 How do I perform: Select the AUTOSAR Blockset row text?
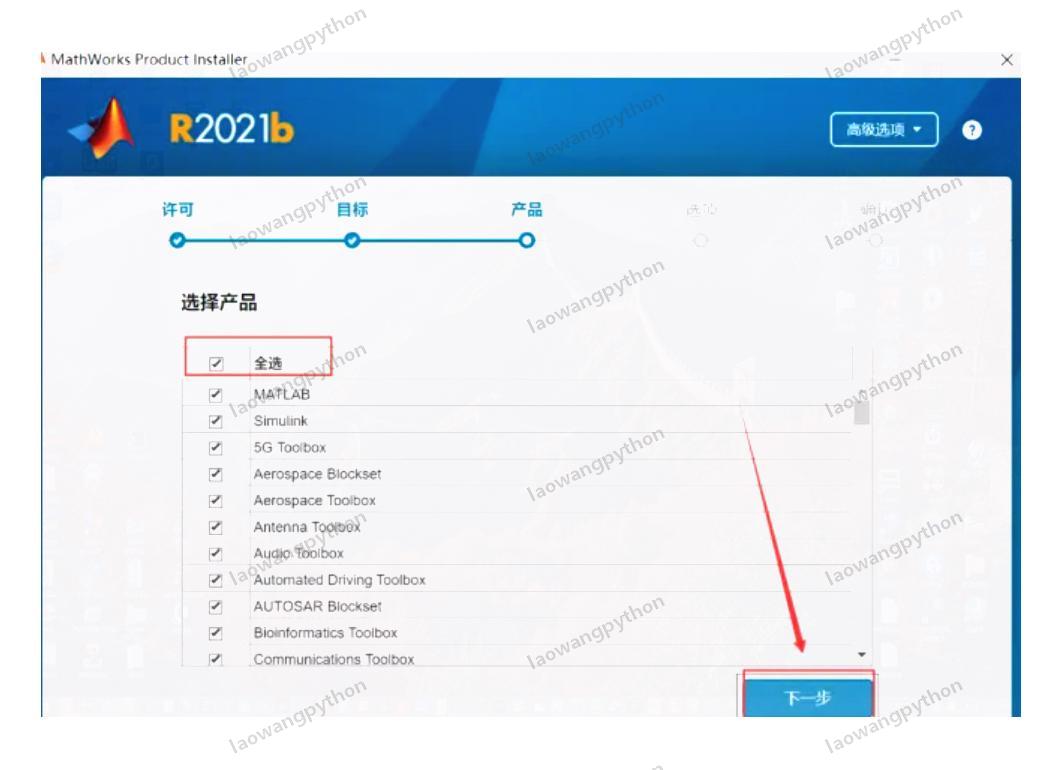pos(317,606)
